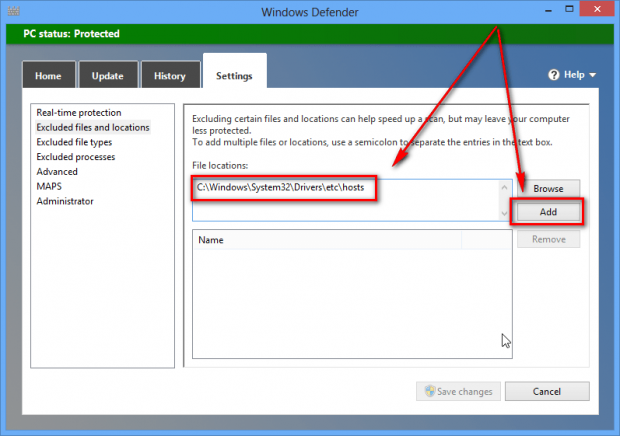The width and height of the screenshot is (620, 436).
Task: Click the Help question mark icon
Action: click(554, 75)
